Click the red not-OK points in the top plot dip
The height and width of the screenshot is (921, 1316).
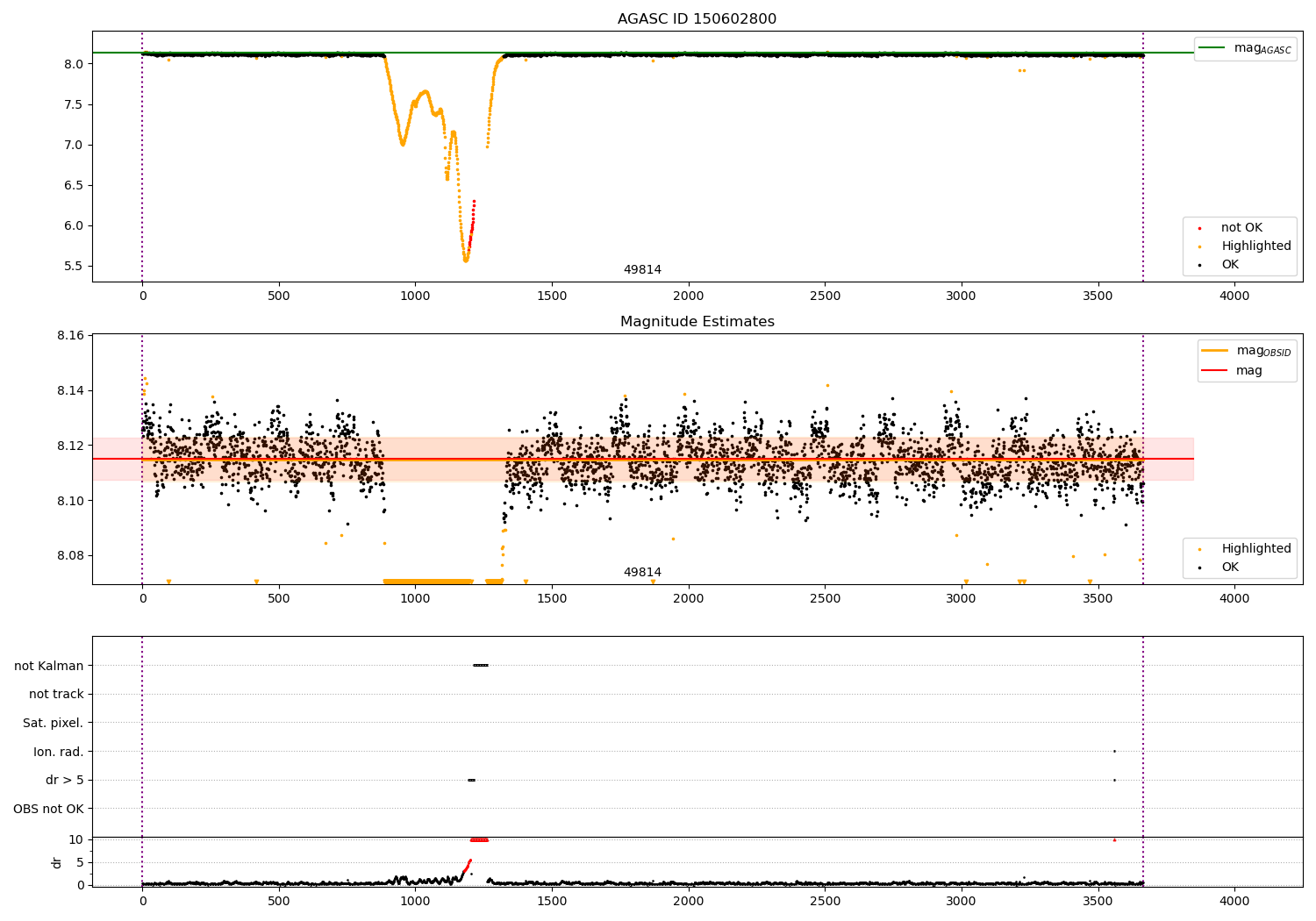pos(471,225)
